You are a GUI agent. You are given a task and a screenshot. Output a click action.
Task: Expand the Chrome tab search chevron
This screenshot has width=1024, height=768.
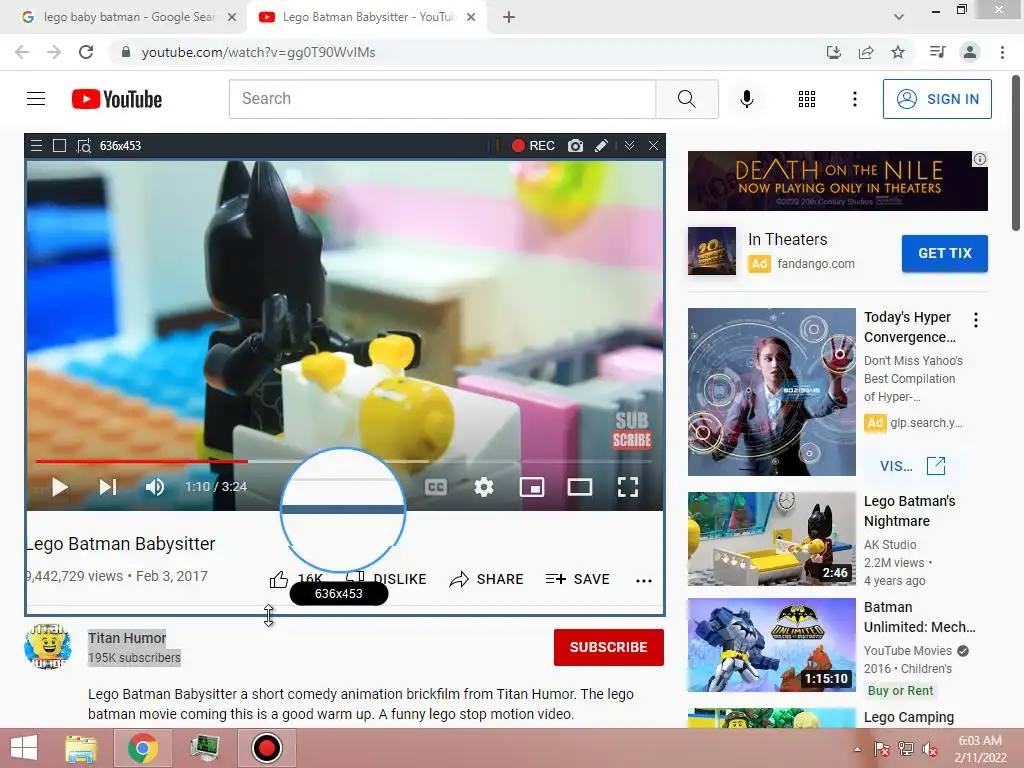899,18
